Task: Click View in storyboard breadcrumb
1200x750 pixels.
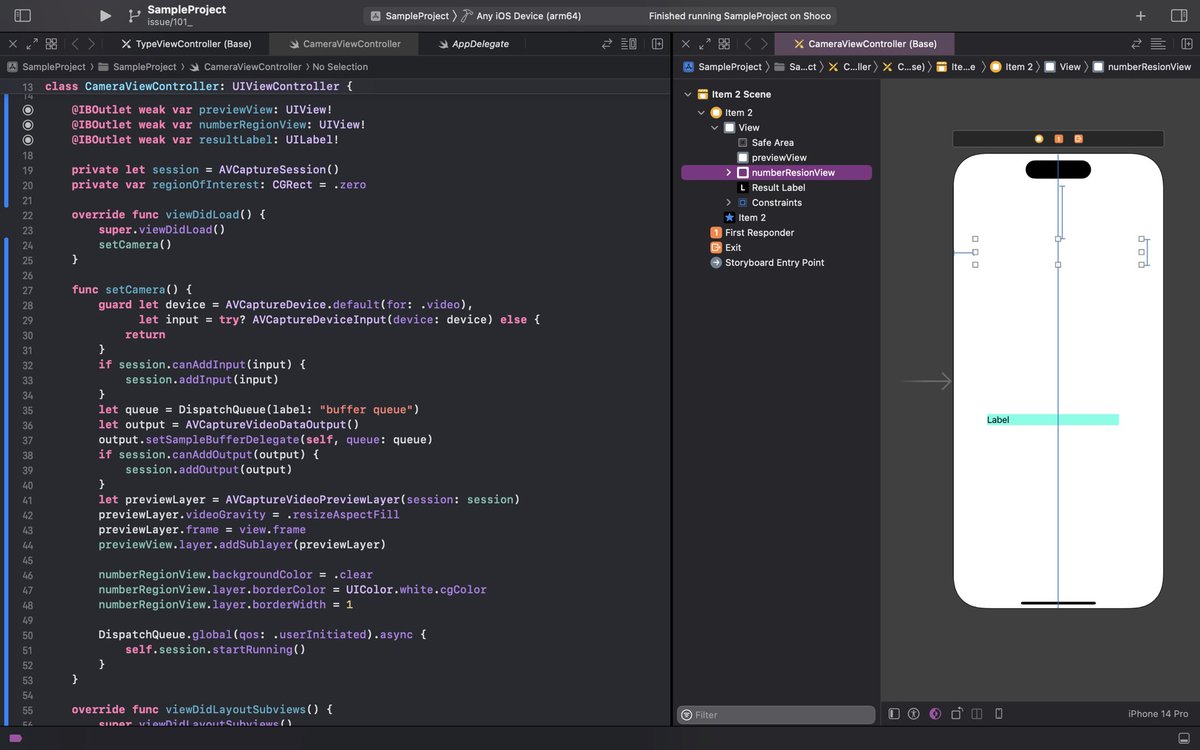Action: tap(1062, 67)
